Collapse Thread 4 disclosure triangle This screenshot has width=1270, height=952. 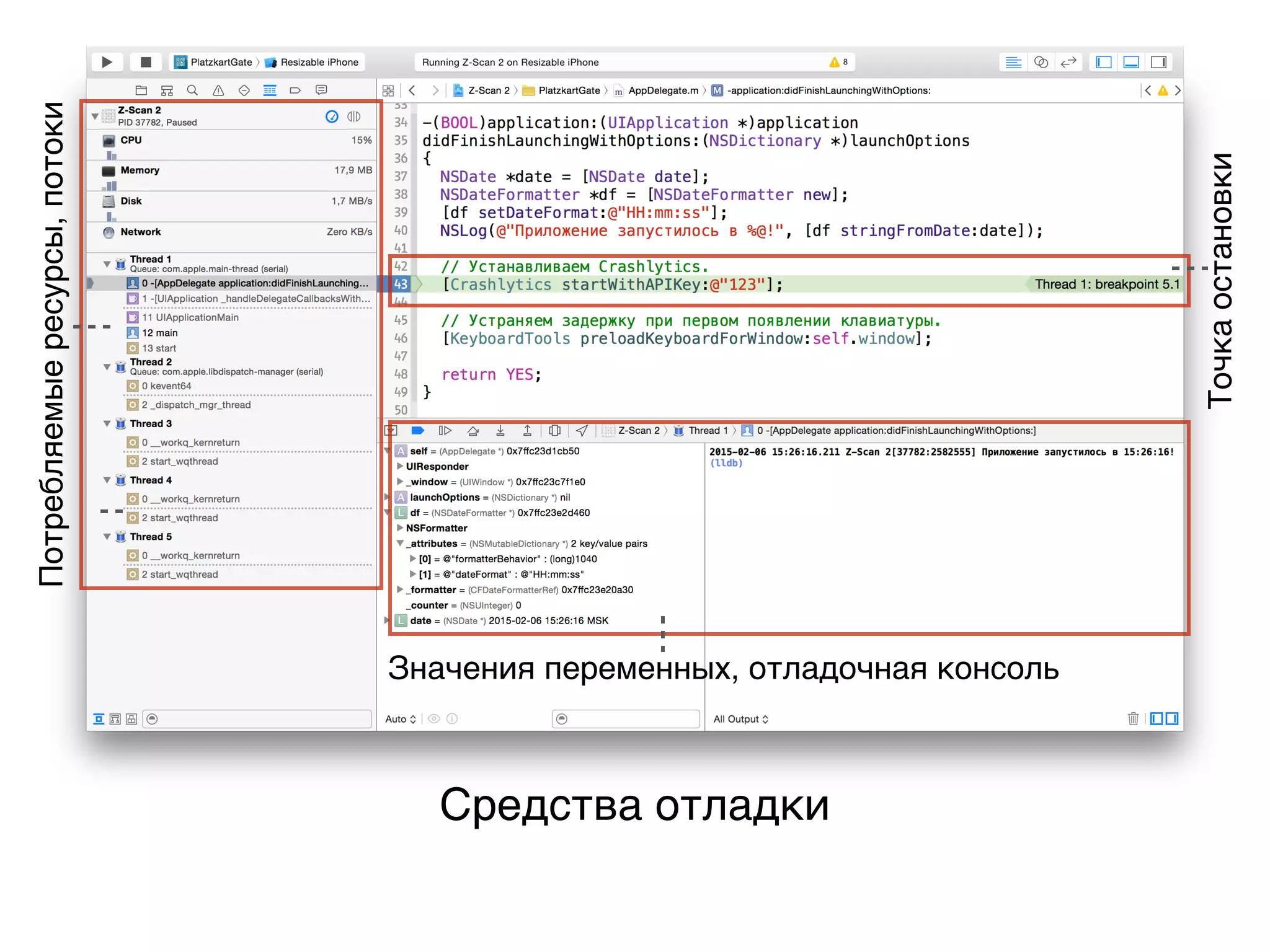tap(107, 480)
